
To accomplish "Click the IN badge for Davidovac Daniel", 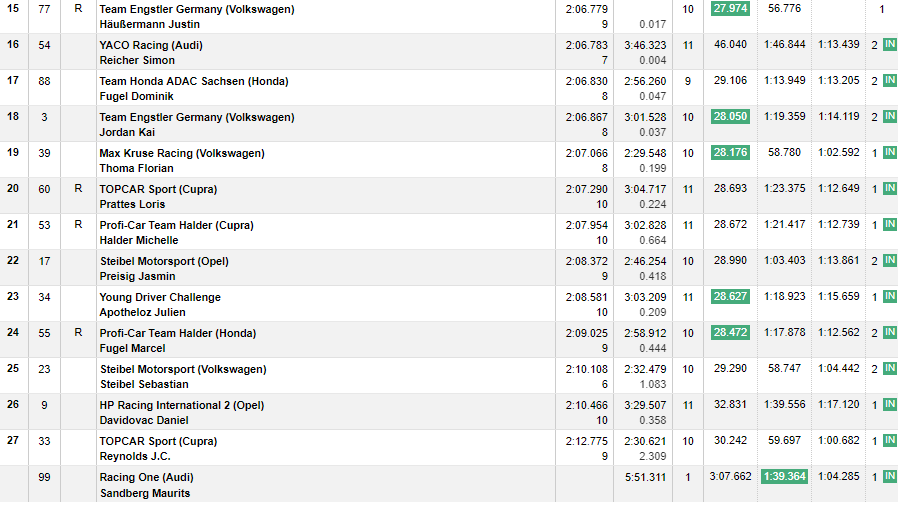I will (889, 405).
